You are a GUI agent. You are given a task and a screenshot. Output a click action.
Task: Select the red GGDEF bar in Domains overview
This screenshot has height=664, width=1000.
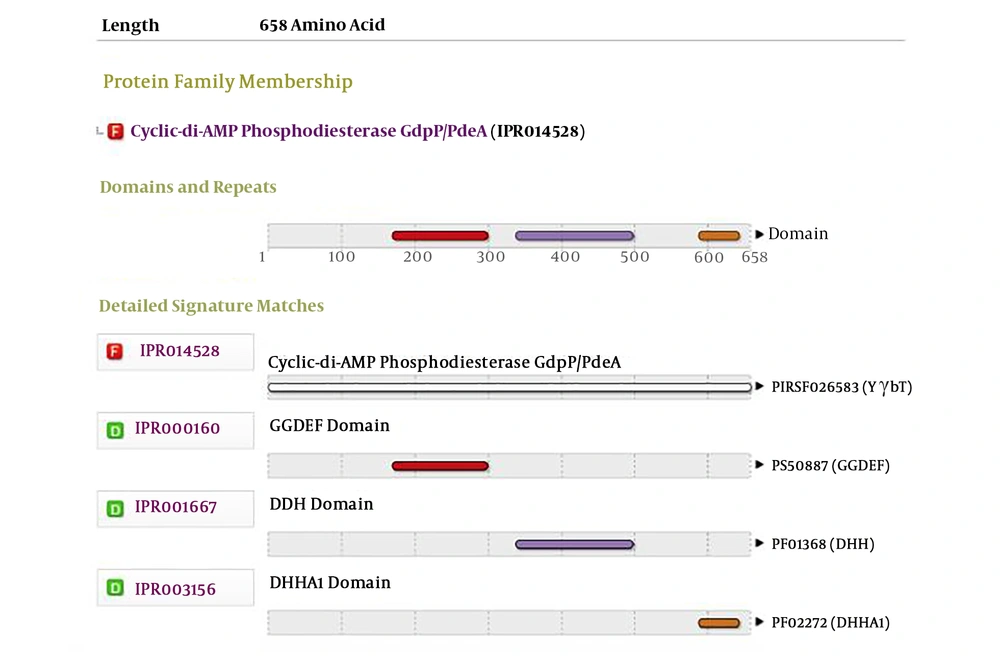pos(440,236)
